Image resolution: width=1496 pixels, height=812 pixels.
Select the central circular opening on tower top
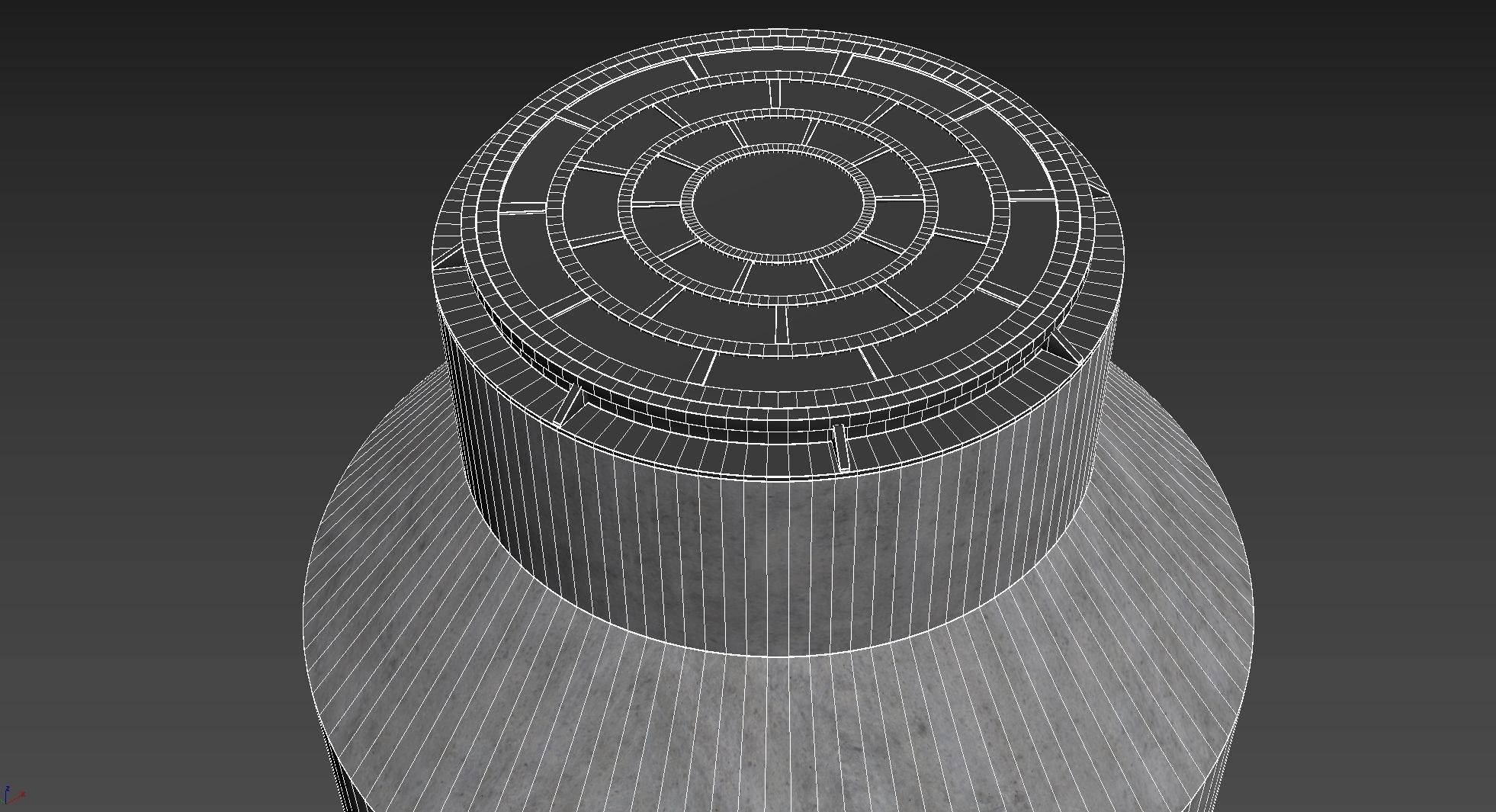[778, 203]
